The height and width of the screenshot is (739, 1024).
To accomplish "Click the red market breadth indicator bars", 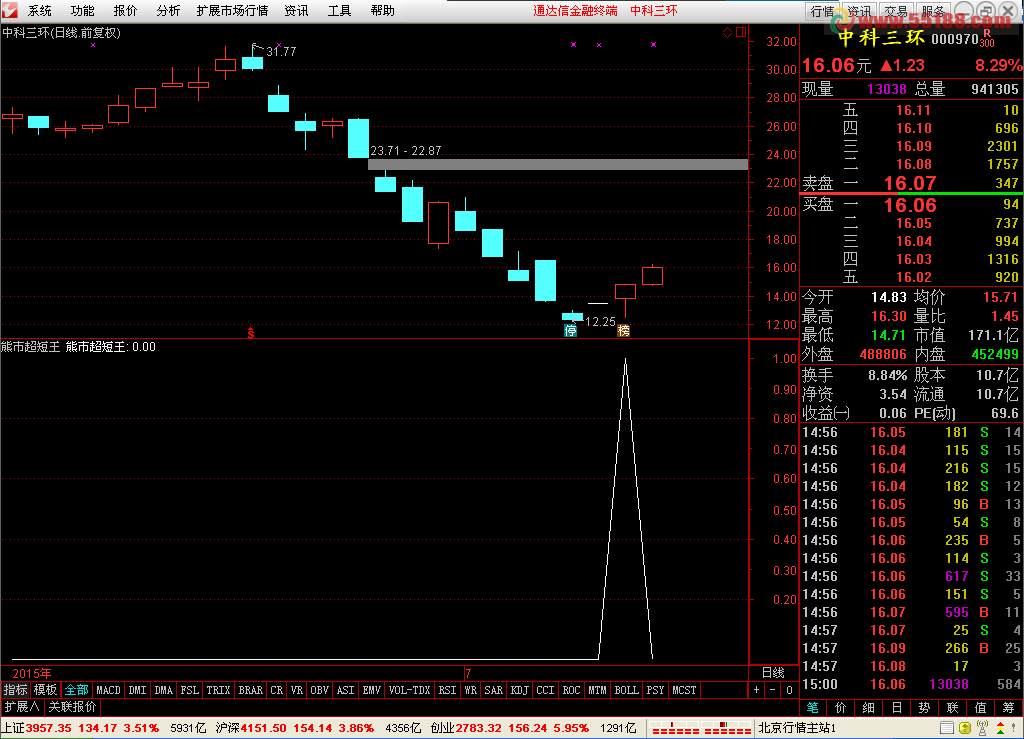I will click(x=701, y=728).
